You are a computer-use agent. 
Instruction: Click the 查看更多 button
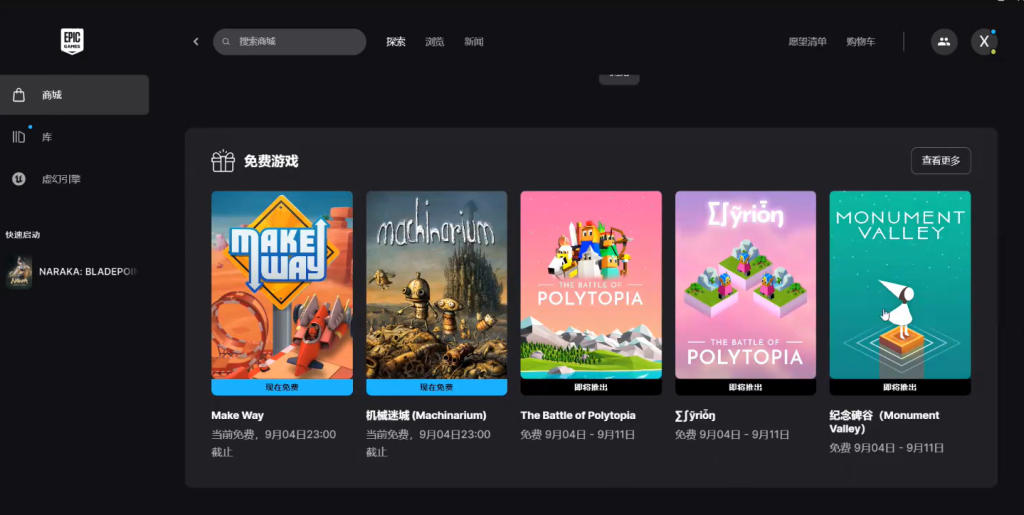click(x=940, y=161)
